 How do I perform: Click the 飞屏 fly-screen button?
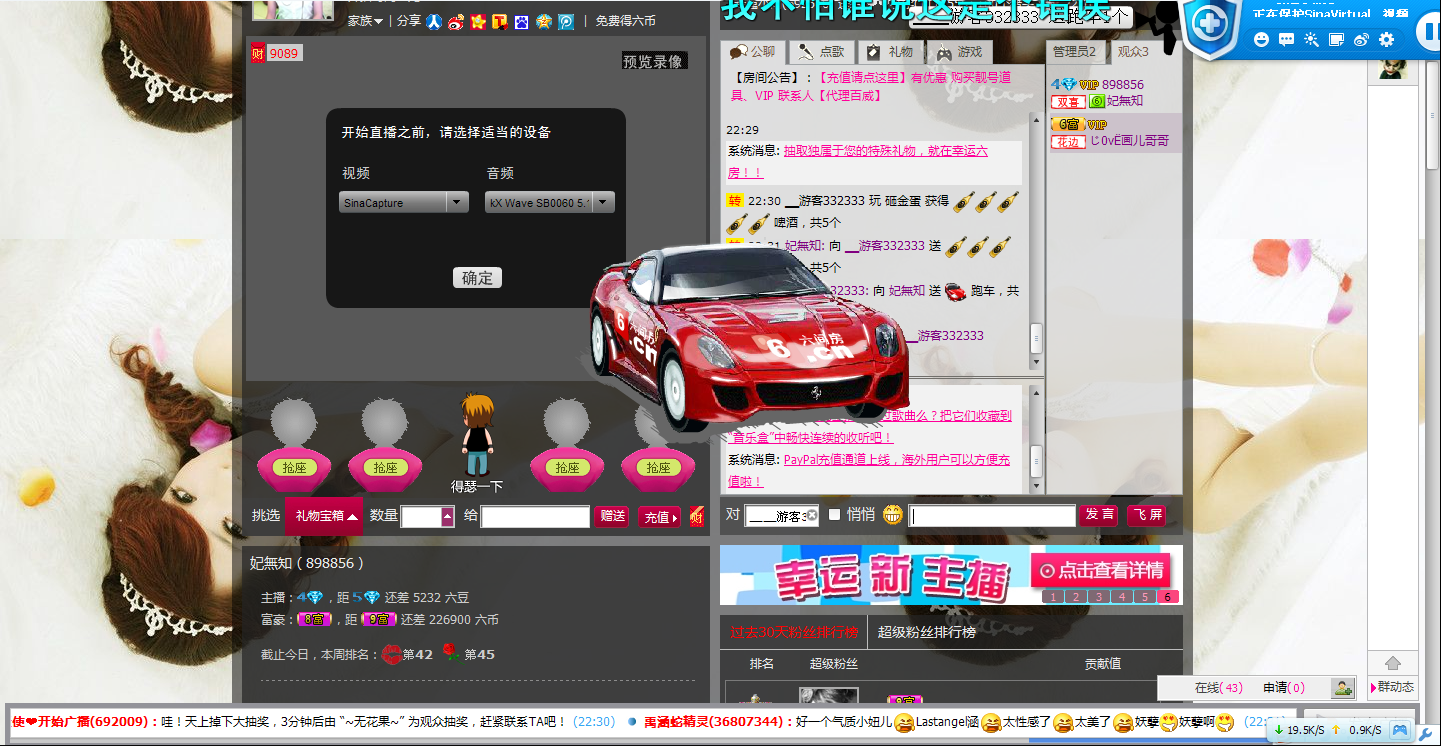click(1146, 515)
